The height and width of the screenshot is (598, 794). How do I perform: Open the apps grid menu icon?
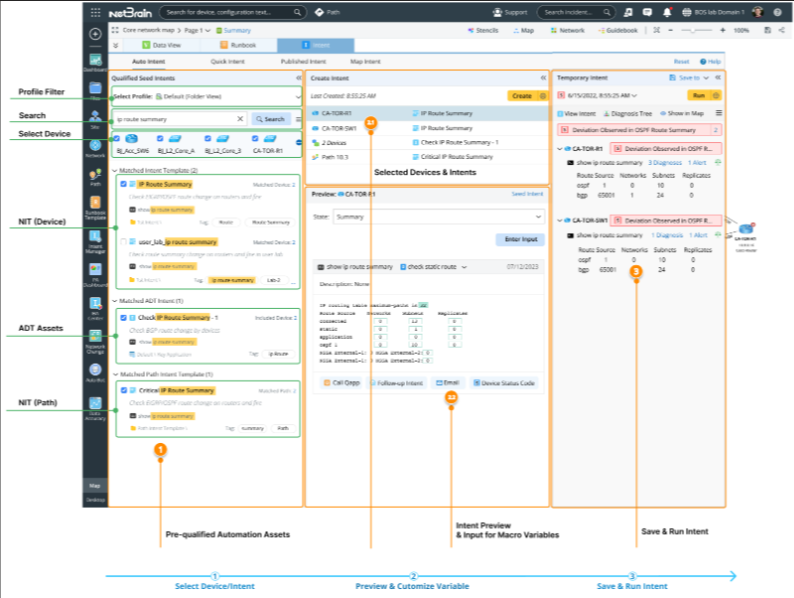pyautogui.click(x=95, y=12)
